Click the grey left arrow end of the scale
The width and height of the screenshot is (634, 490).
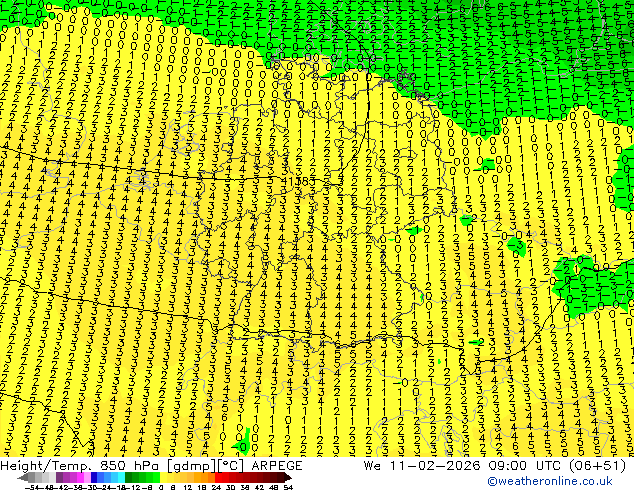[23, 477]
